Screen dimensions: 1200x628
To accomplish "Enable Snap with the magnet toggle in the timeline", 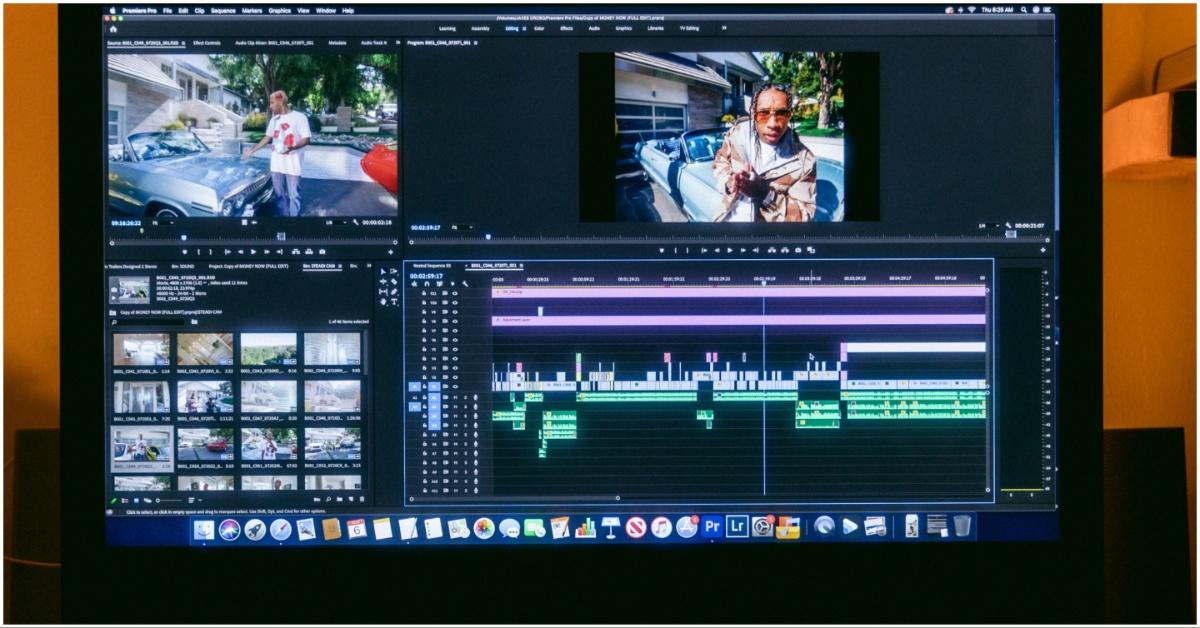I will click(x=427, y=283).
